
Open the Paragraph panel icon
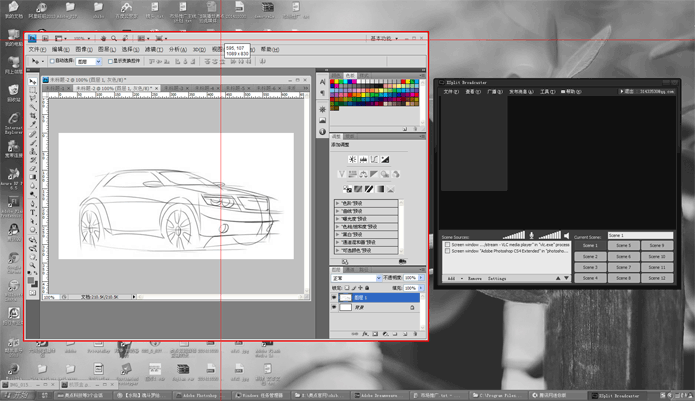(x=322, y=93)
